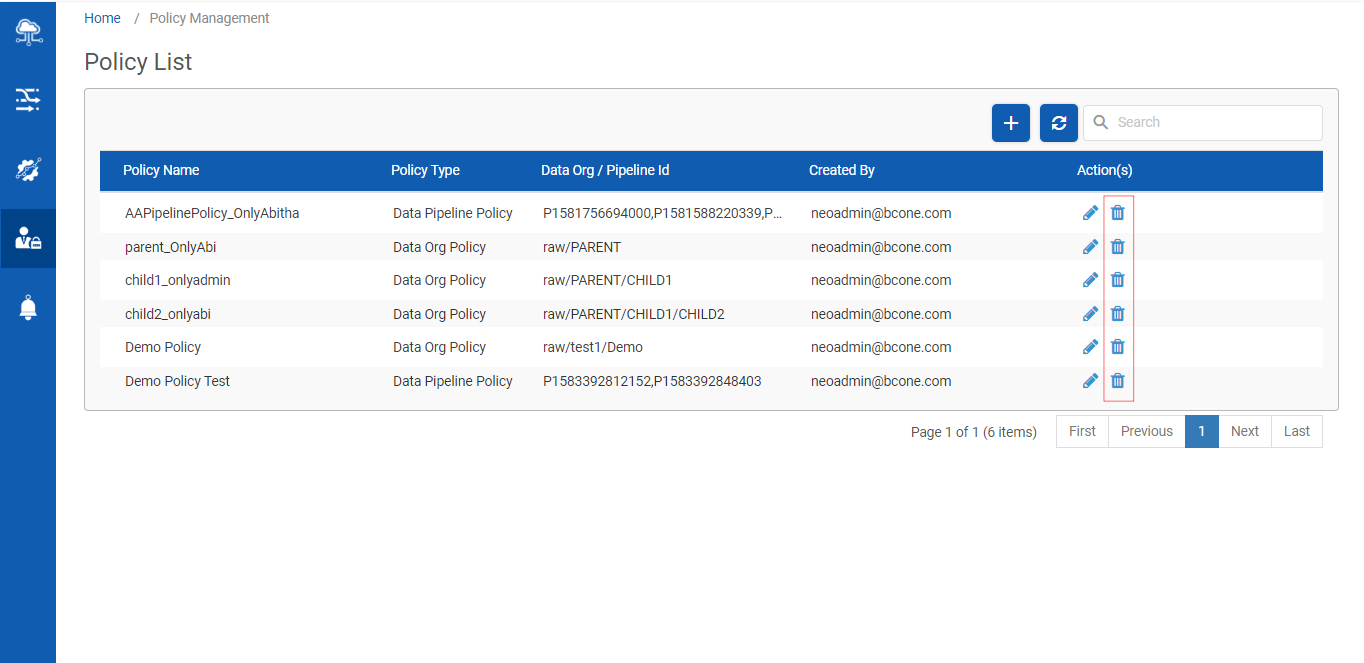The image size is (1364, 663).
Task: Click the pencil icon for Demo Policy
Action: click(1090, 347)
